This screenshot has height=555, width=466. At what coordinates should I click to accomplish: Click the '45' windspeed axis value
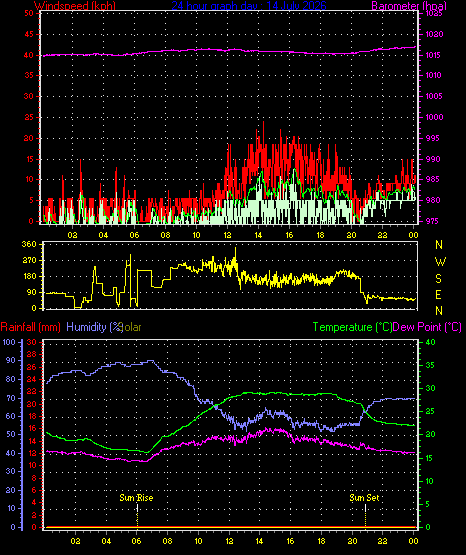point(29,34)
